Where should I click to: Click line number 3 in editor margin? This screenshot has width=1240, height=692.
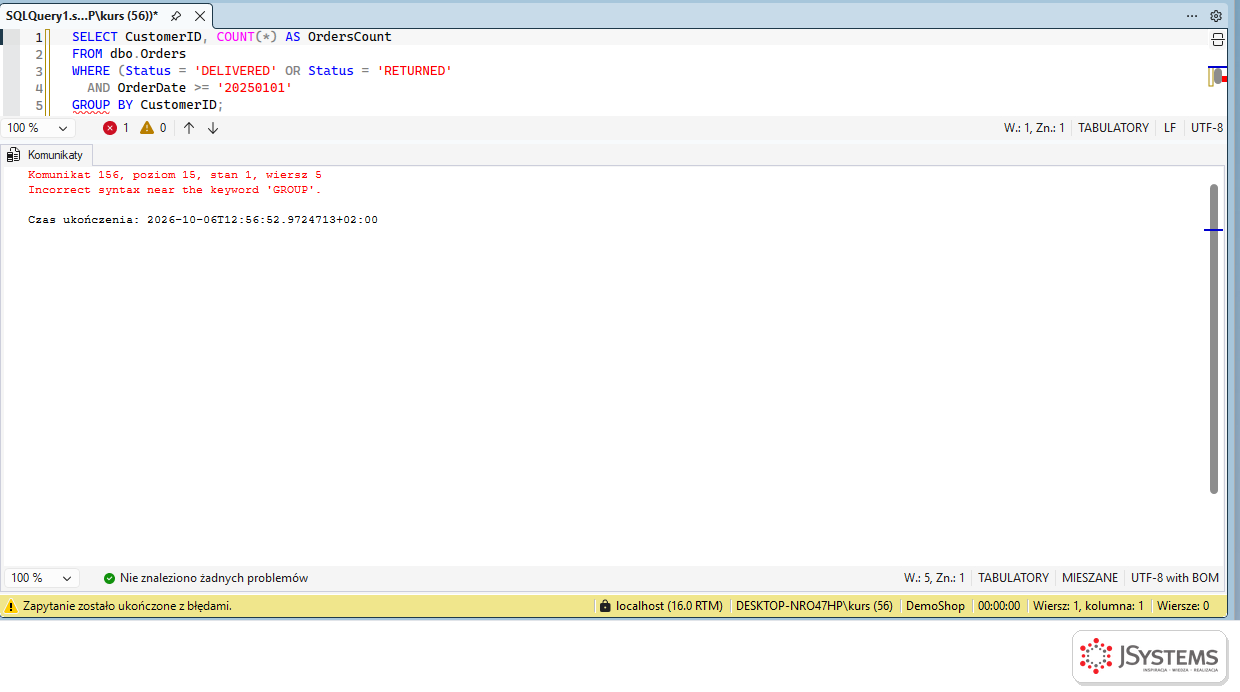[x=39, y=71]
